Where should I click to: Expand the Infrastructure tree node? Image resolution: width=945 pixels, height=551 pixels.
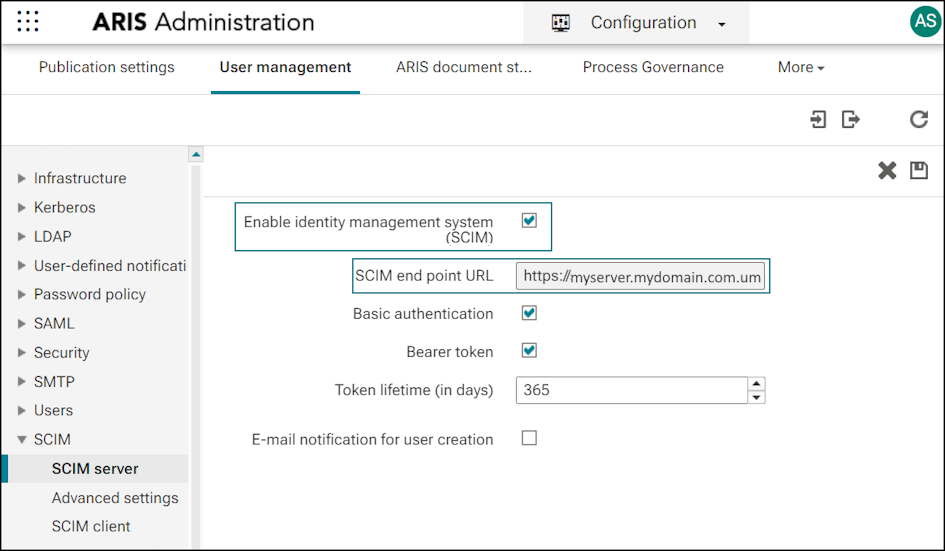pyautogui.click(x=22, y=178)
